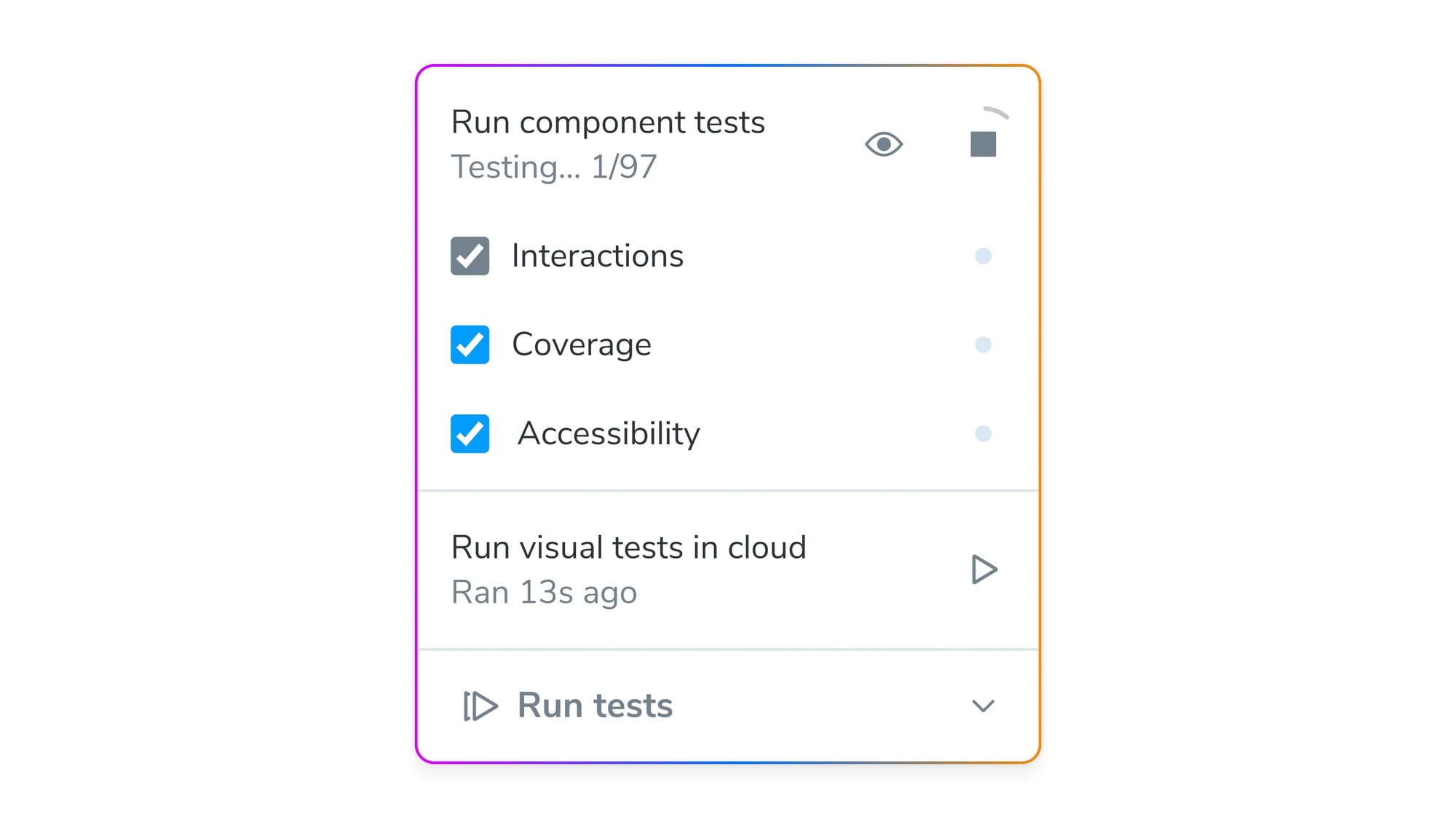Click the Testing 1/97 progress text

click(x=553, y=167)
